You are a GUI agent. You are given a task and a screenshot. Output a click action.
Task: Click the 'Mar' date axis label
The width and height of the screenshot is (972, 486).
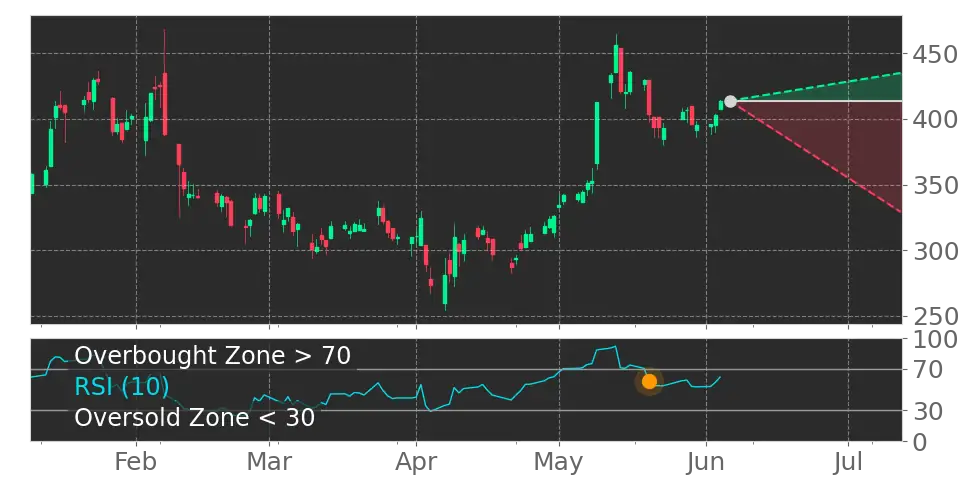270,462
